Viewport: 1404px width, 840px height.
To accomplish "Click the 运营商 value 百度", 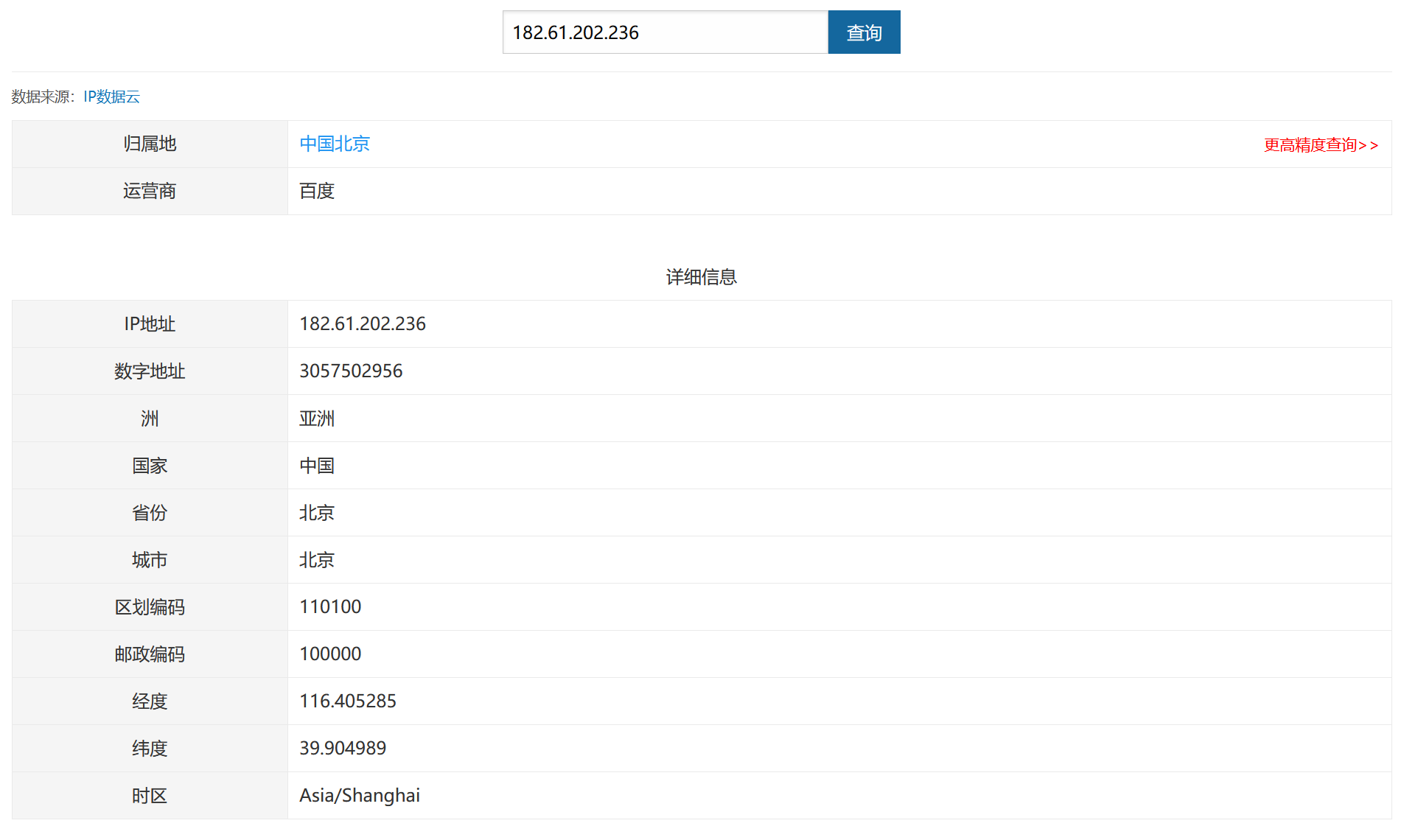I will click(x=316, y=191).
